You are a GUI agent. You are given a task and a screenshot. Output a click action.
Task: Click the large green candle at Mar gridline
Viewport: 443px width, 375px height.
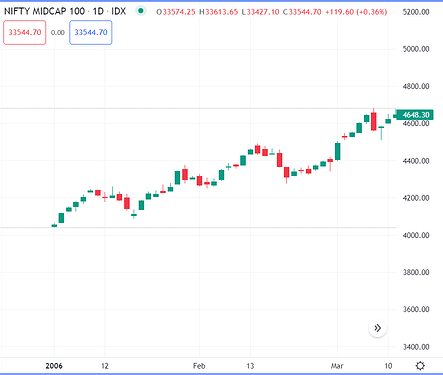(338, 151)
